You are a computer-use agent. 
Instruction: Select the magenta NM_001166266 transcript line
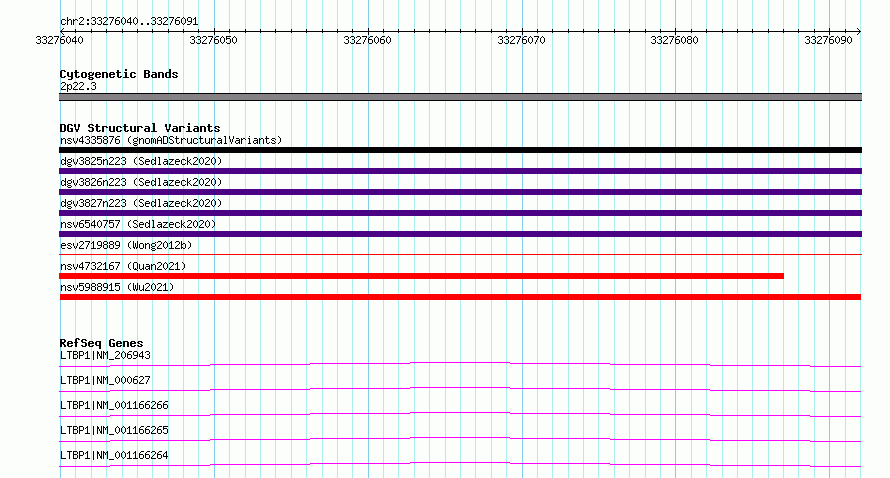[460, 414]
